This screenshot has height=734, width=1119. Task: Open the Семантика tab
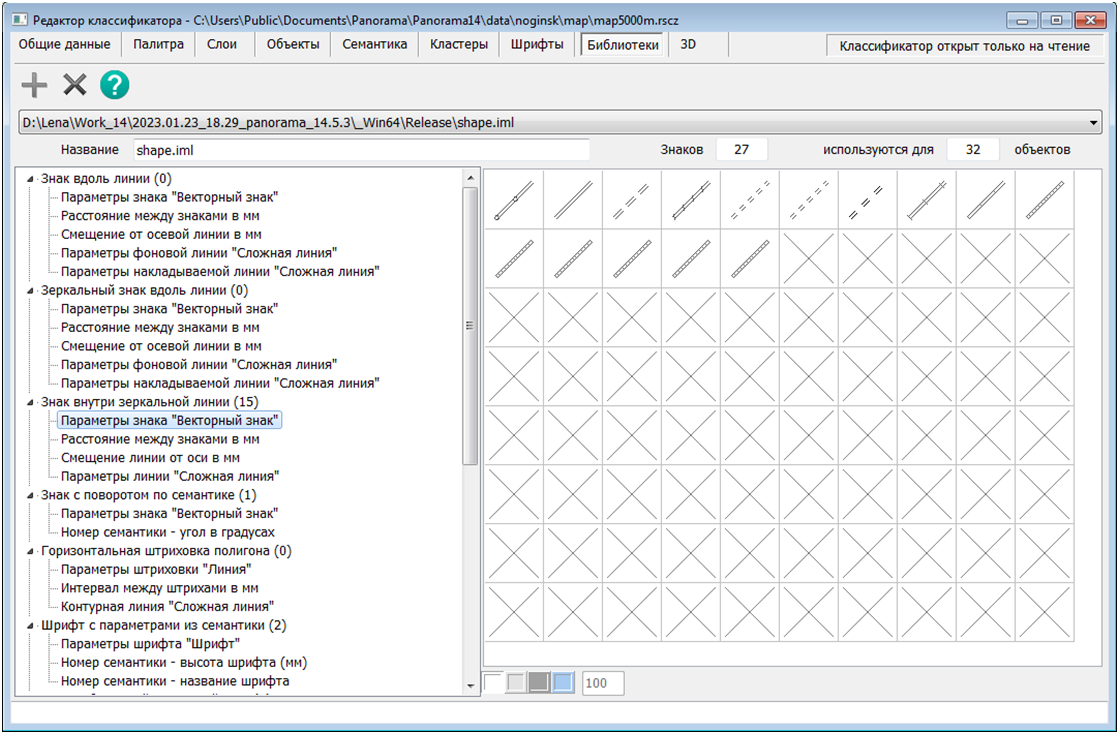click(374, 45)
